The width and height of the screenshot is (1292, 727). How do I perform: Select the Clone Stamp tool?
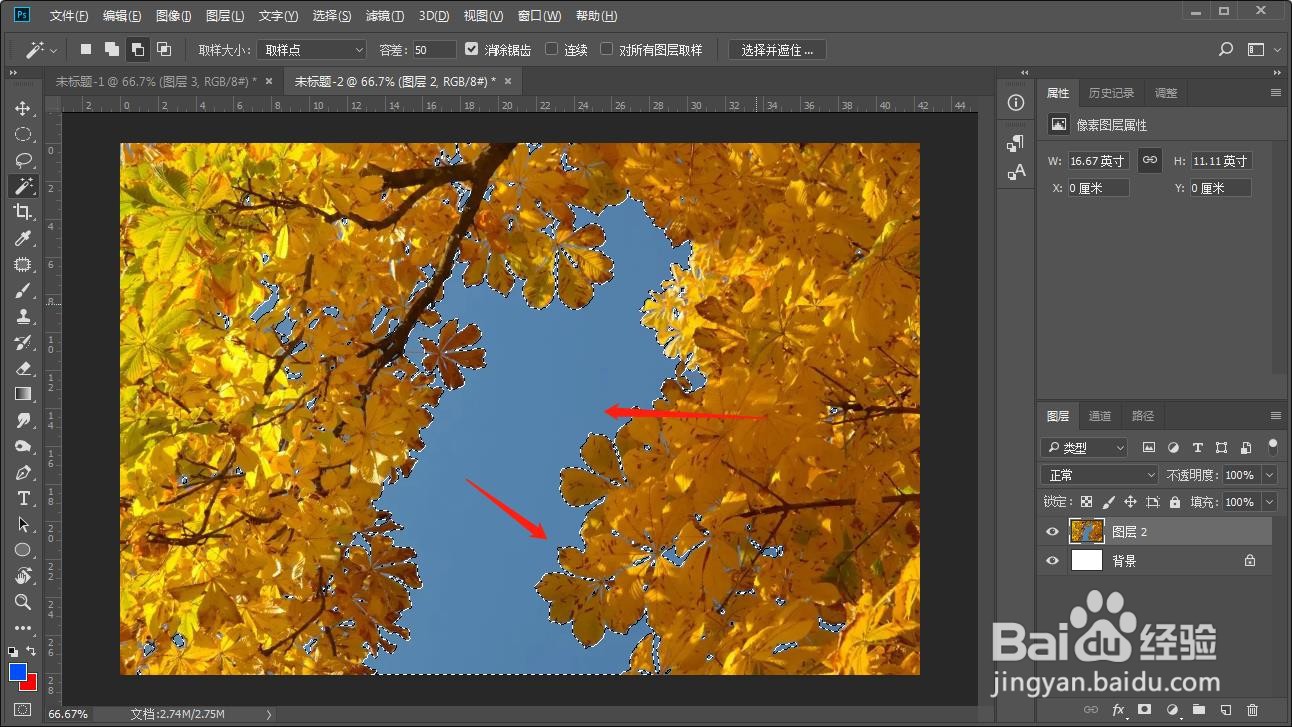(x=22, y=317)
